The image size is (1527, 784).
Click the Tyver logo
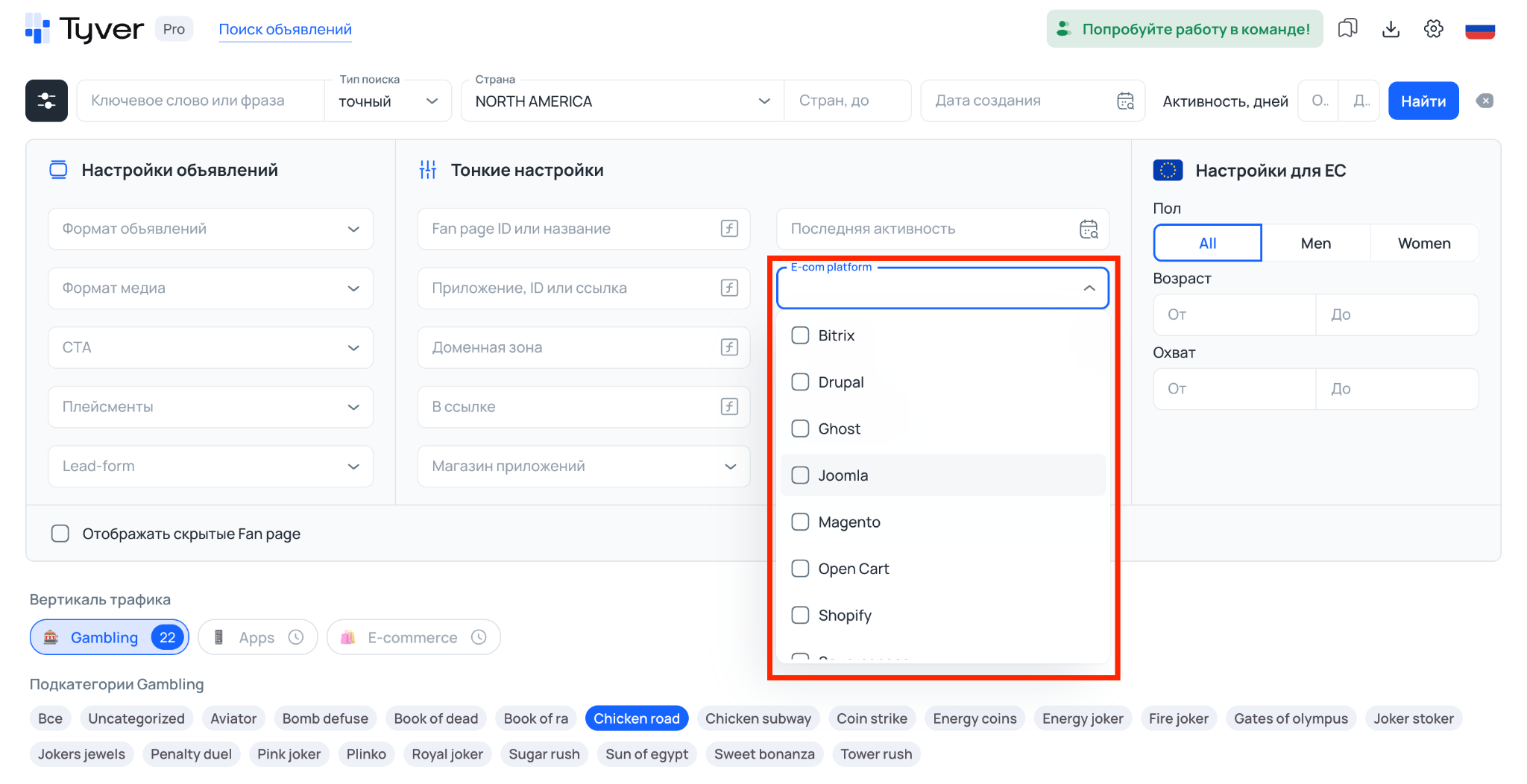84,29
